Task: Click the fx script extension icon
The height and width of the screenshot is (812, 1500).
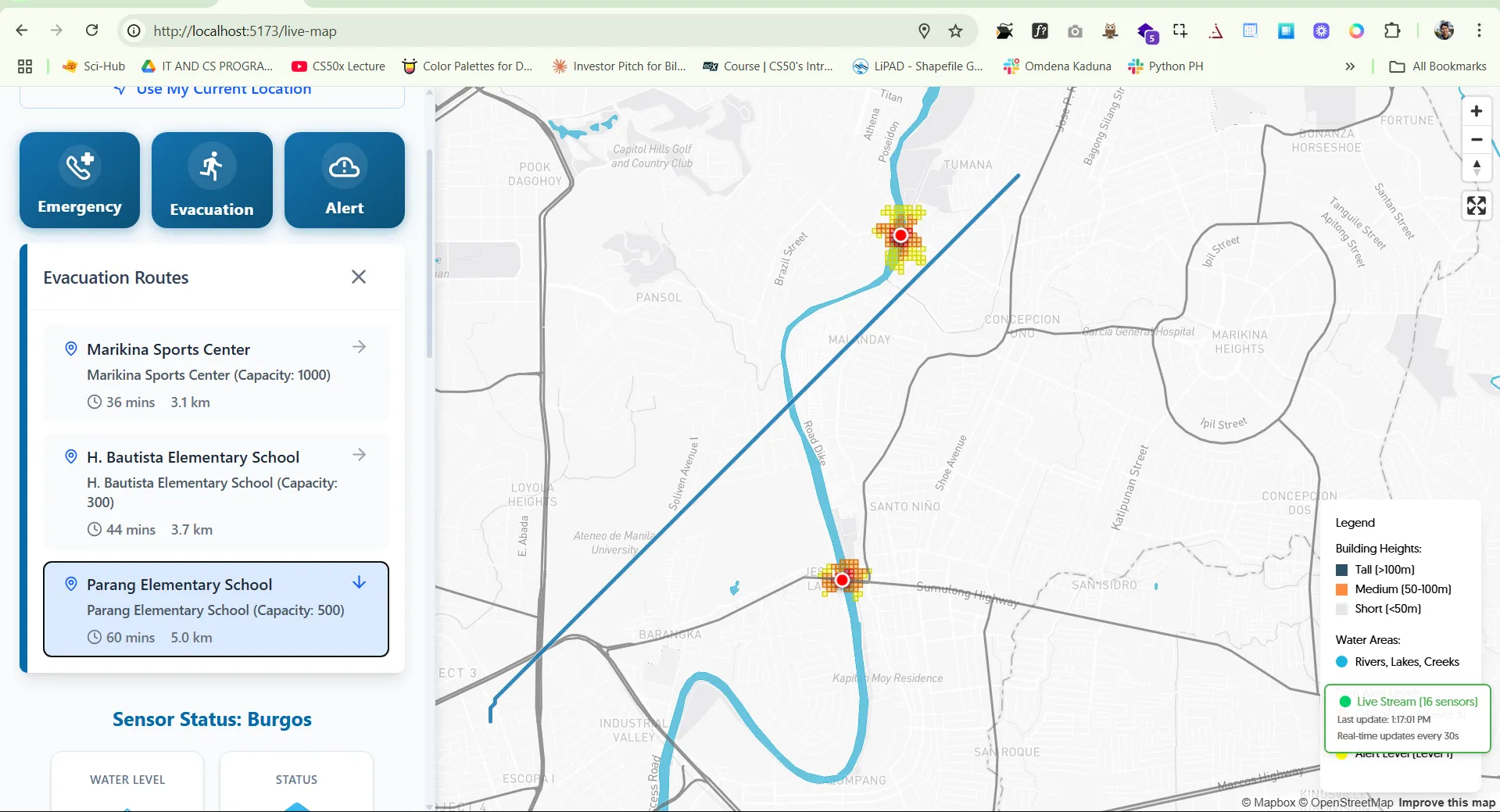Action: coord(1040,31)
